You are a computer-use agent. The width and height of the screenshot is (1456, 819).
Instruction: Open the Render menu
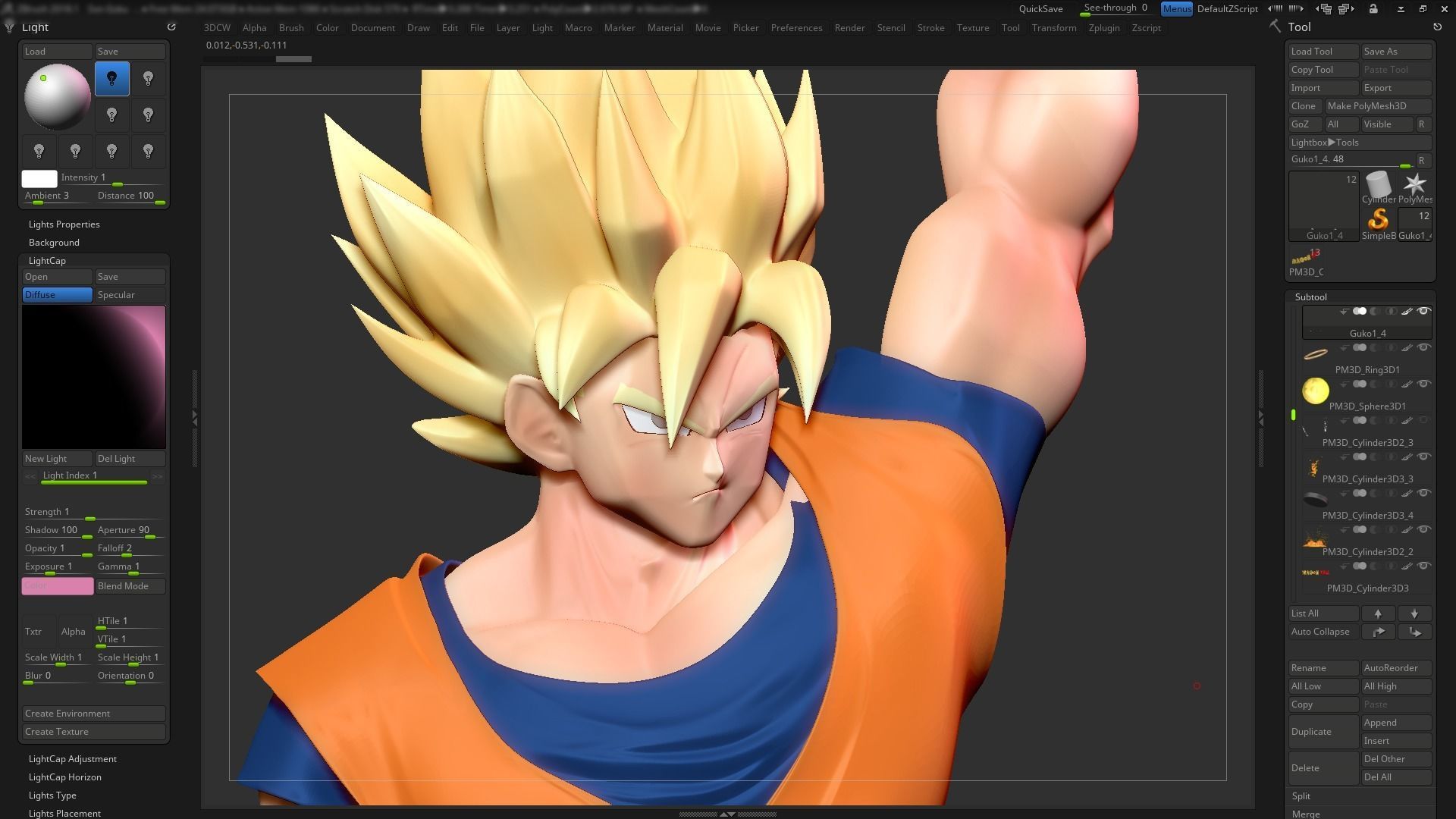tap(850, 28)
